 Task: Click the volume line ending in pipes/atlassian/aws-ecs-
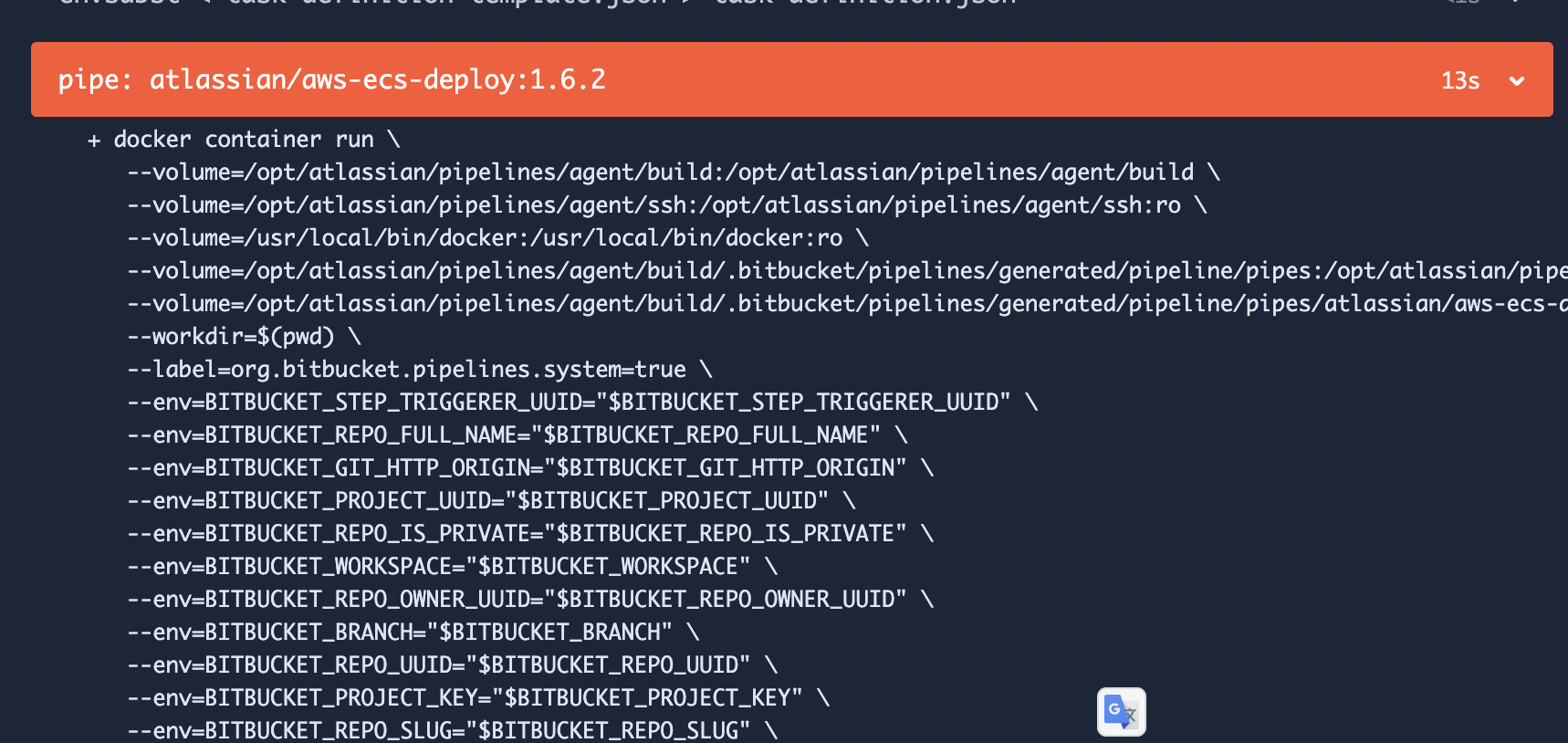(847, 303)
